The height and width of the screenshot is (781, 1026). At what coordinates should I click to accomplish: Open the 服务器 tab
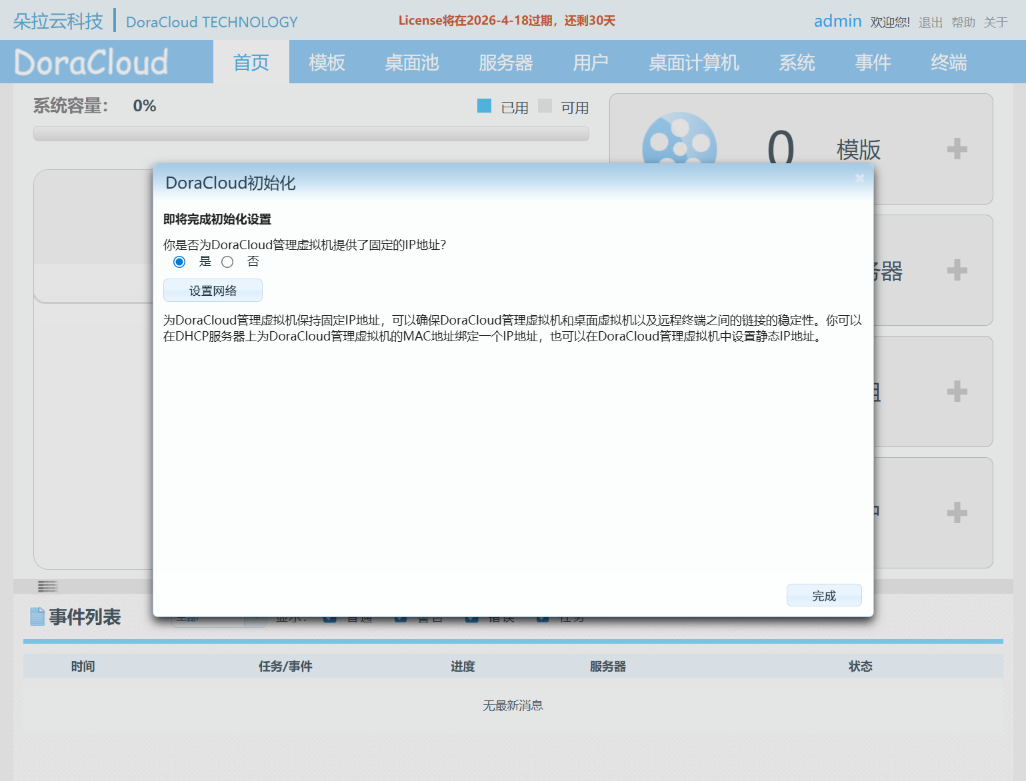click(506, 62)
